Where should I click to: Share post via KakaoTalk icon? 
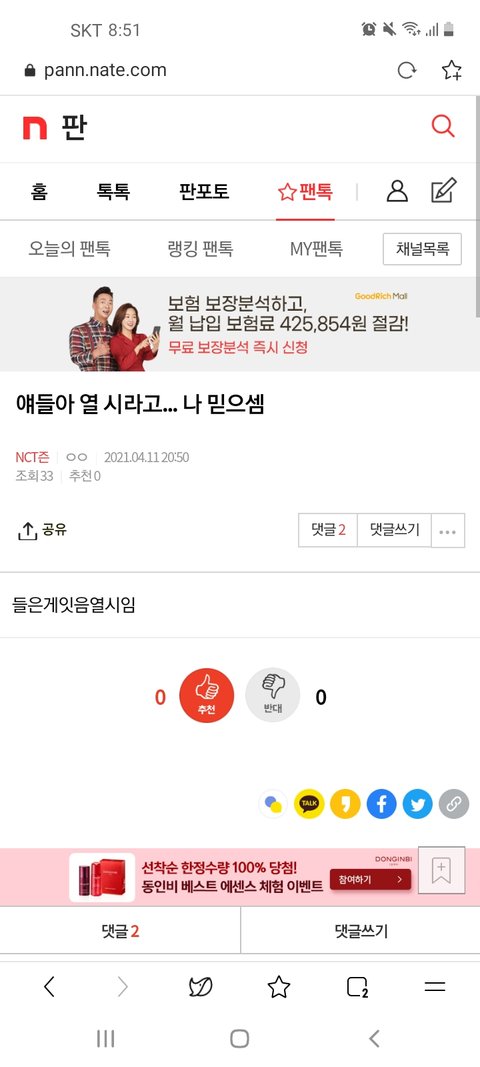point(308,804)
